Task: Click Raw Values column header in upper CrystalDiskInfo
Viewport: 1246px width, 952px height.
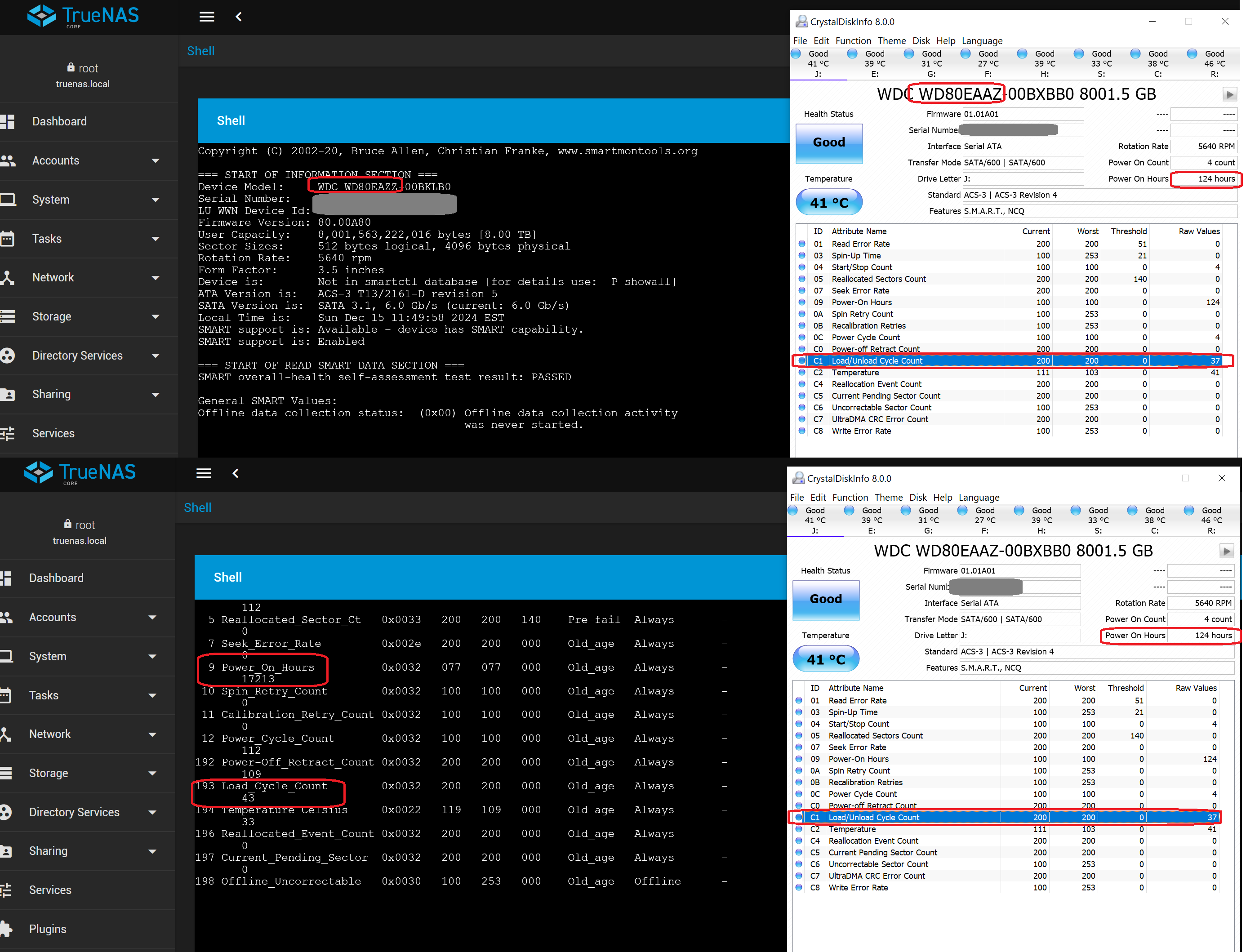Action: click(1199, 231)
